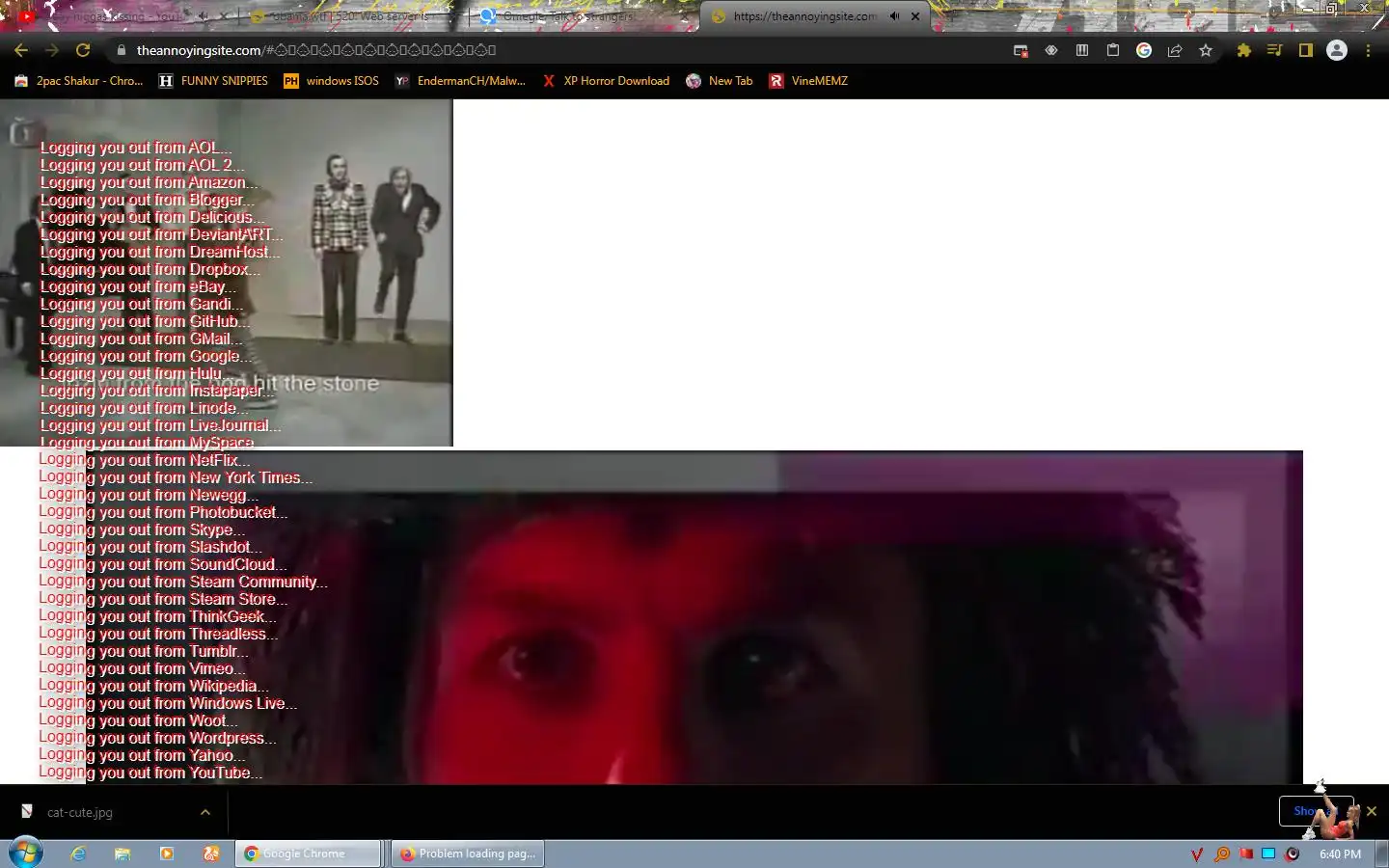Click the orange browser icon beside Media Player
1389x868 pixels.
[211, 854]
